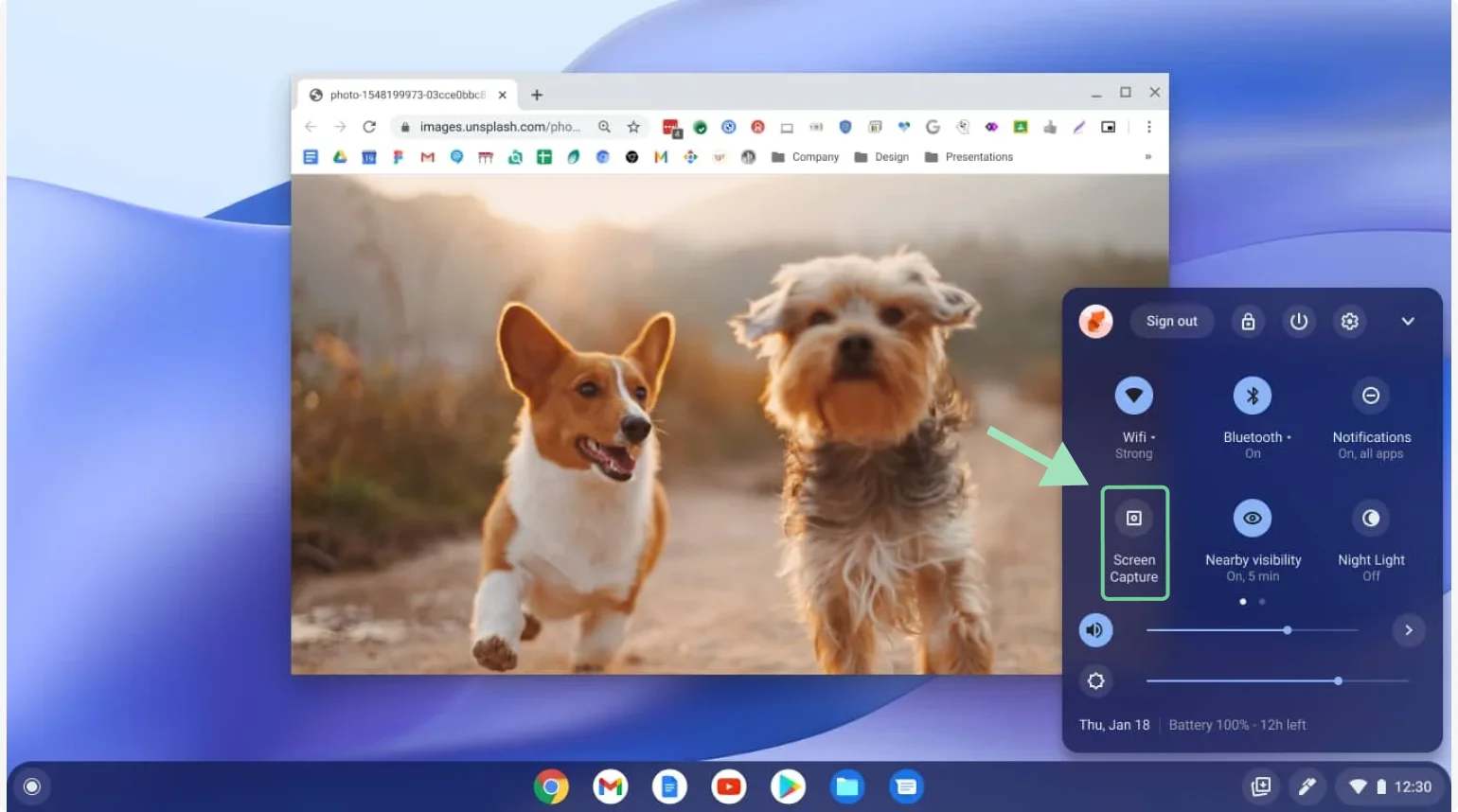Screen dimensions: 1458x812
Task: Select the Wifi icon in quick settings
Action: pyautogui.click(x=1134, y=396)
